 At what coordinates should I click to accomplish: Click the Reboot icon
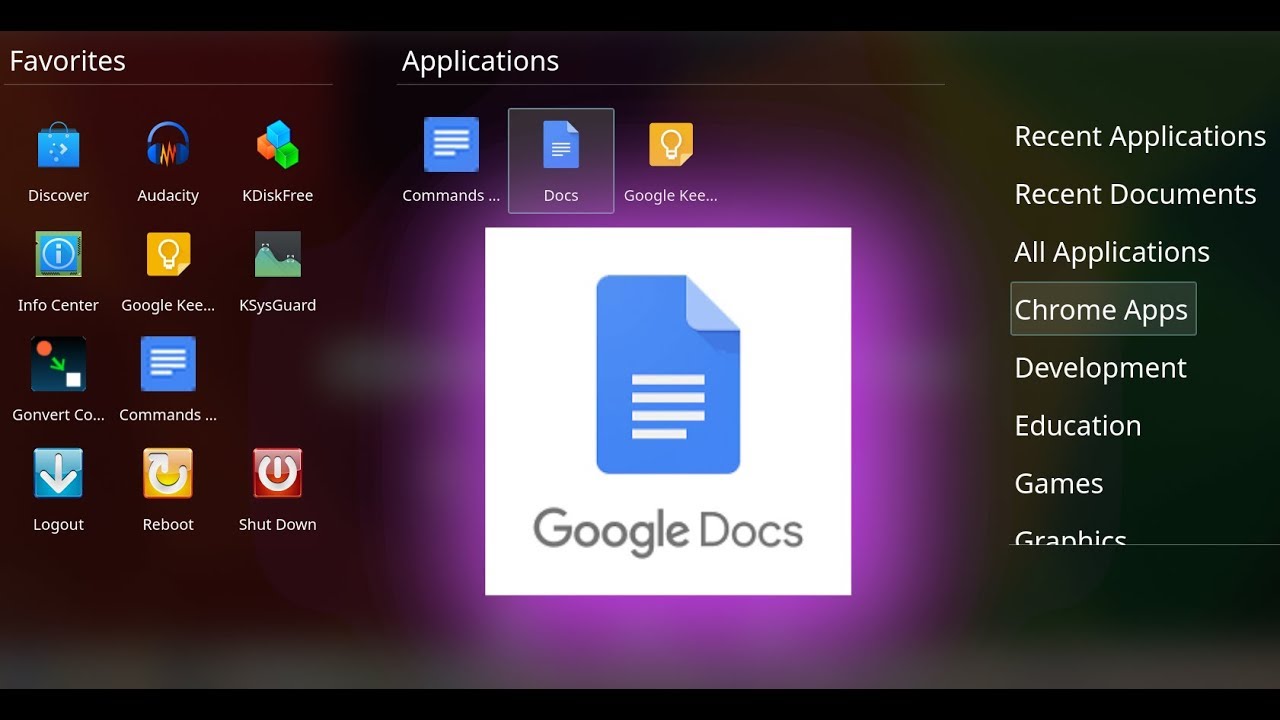click(168, 473)
